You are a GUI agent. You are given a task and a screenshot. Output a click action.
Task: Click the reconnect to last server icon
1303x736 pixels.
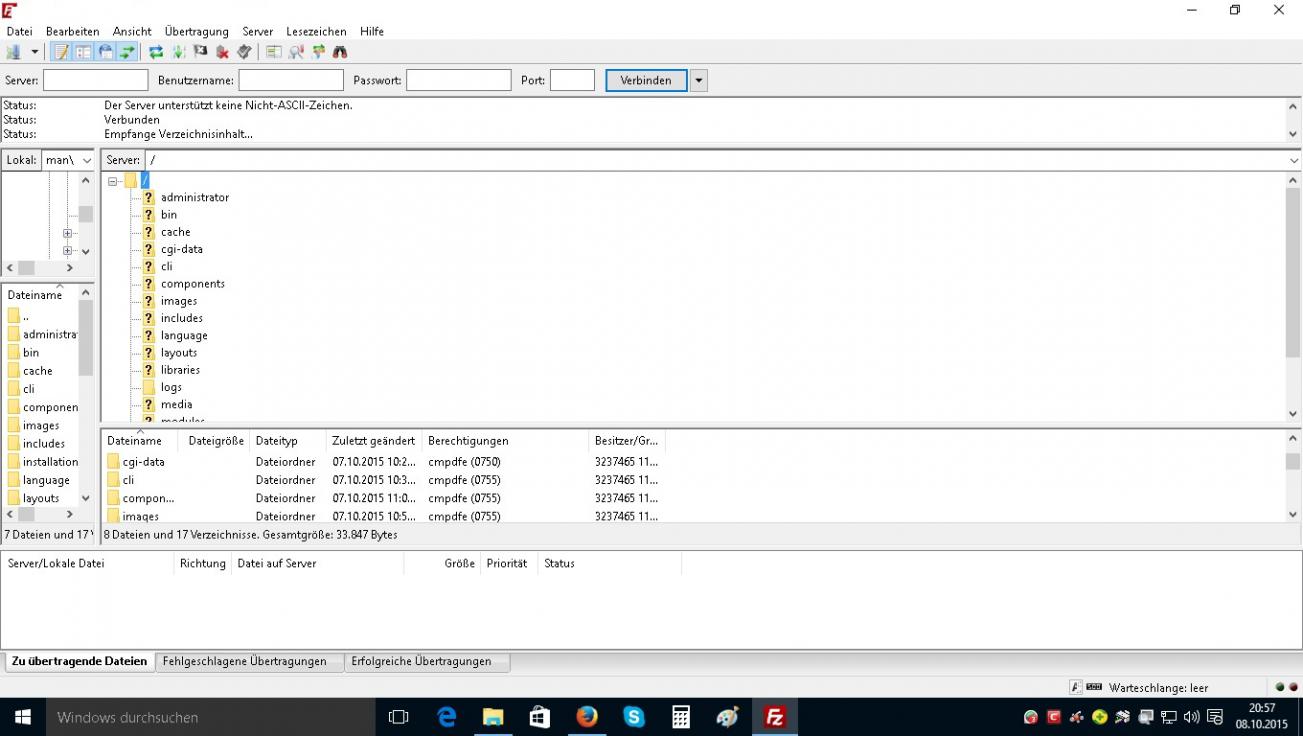point(244,52)
